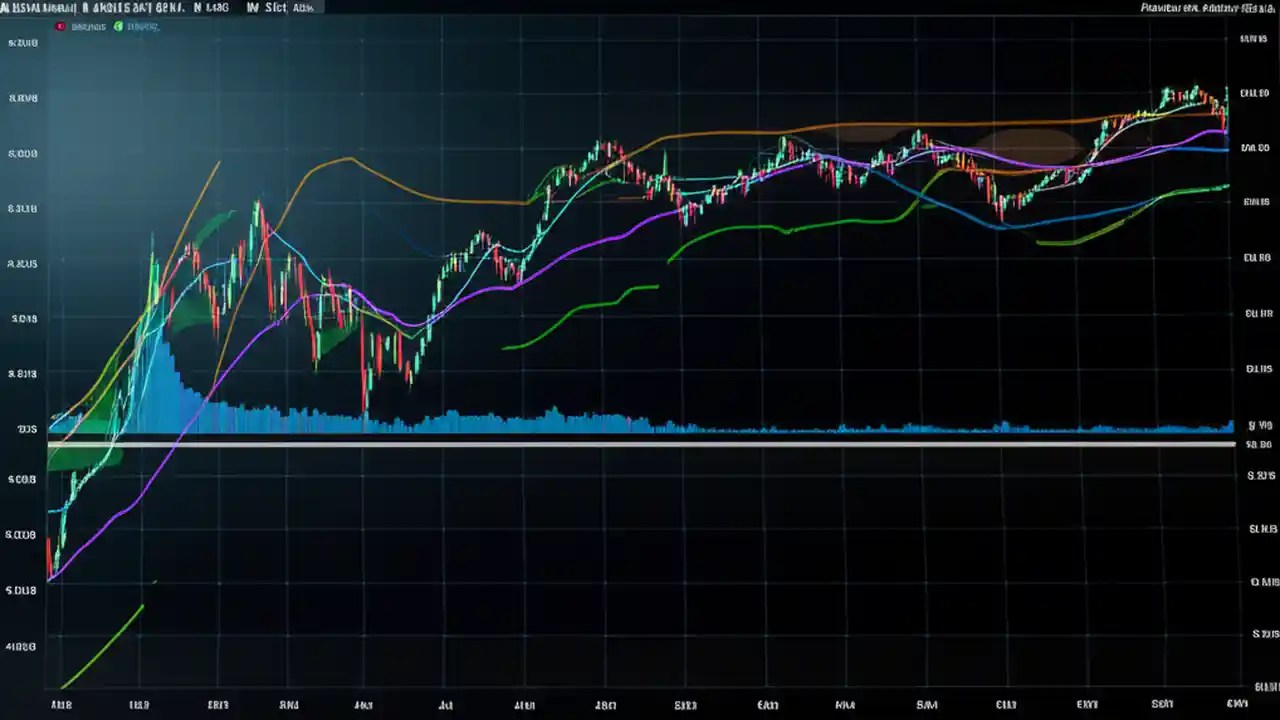Select the red indicator badge below the toolbar

(x=59, y=26)
